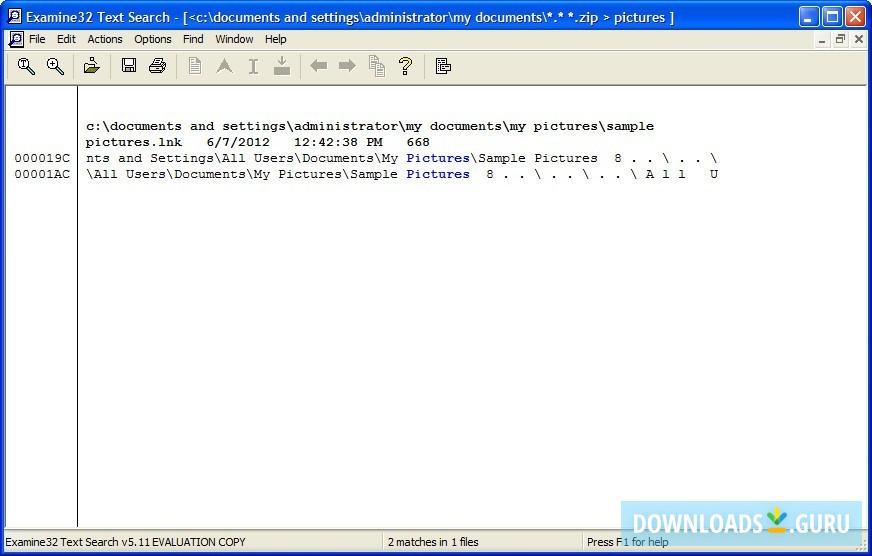
Task: Open the Options menu
Action: pyautogui.click(x=152, y=39)
